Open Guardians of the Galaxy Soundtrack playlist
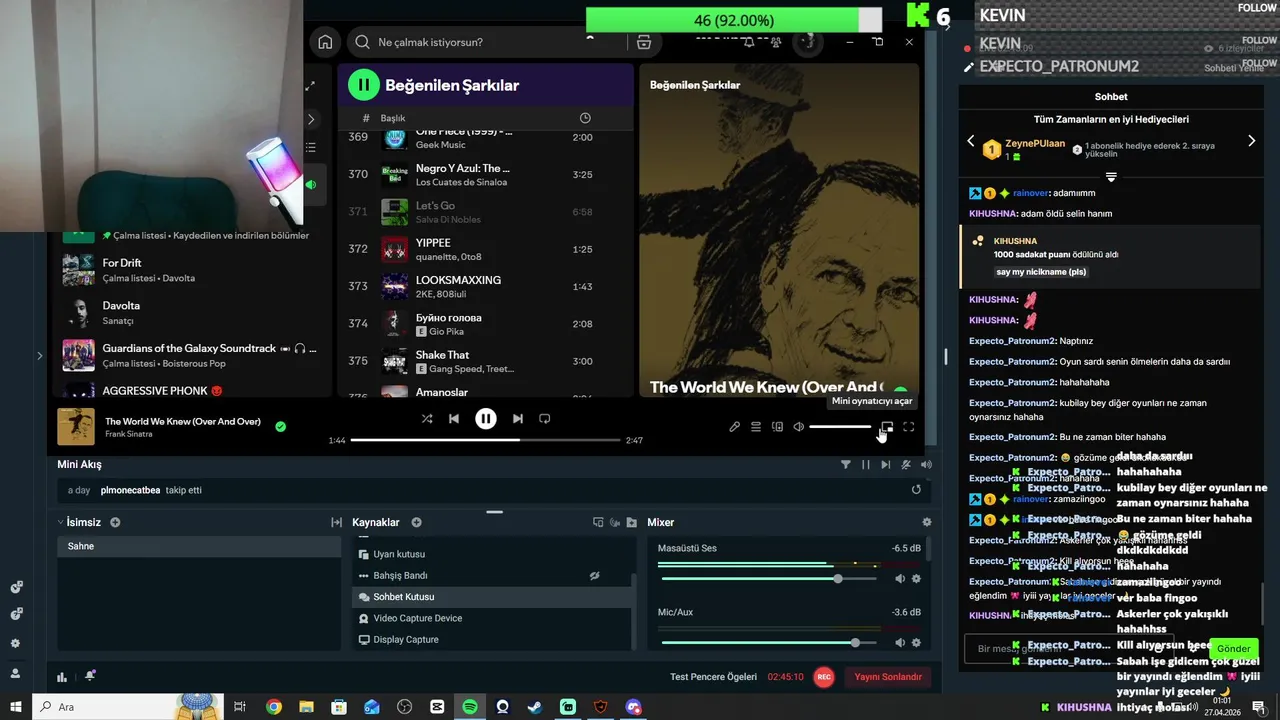This screenshot has height=720, width=1280. (190, 355)
